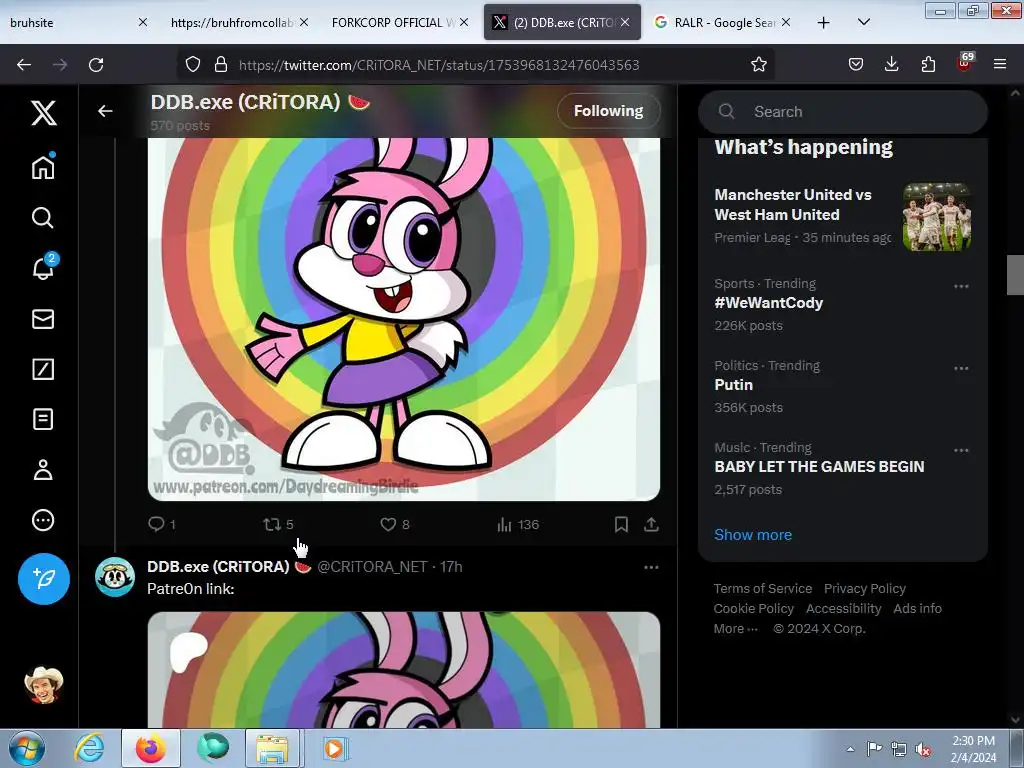
Task: Click the blue compose Post button
Action: point(44,579)
